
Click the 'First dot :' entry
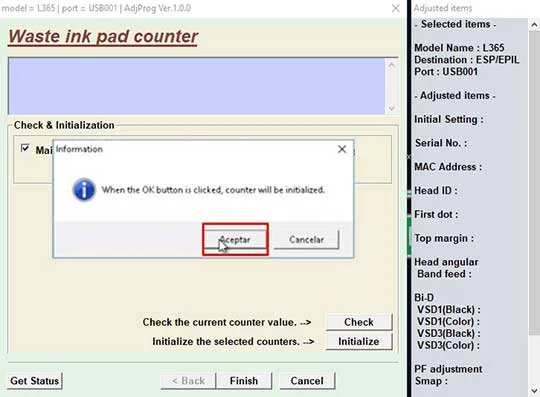(436, 215)
